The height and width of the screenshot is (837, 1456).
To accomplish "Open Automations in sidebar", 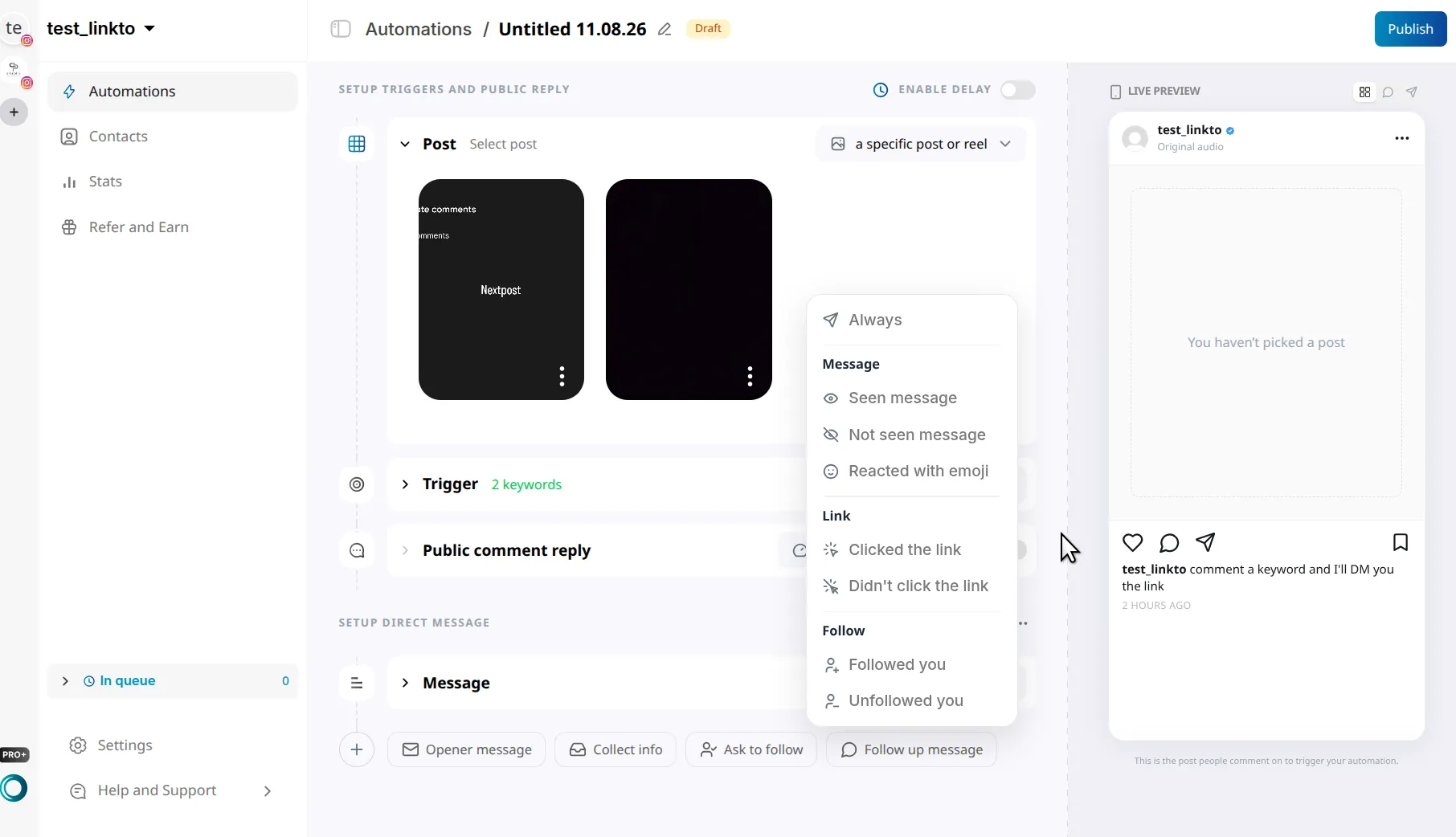I will [x=173, y=92].
